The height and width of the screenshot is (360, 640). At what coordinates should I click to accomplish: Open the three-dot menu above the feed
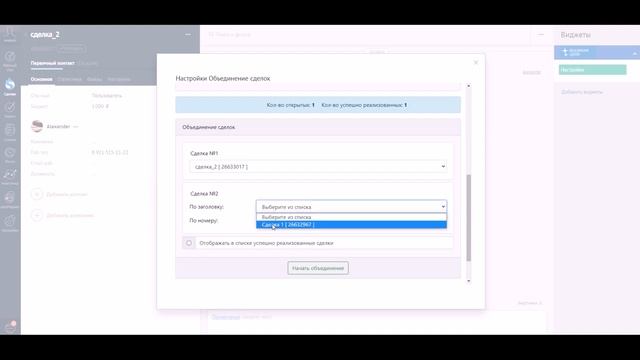click(x=541, y=35)
